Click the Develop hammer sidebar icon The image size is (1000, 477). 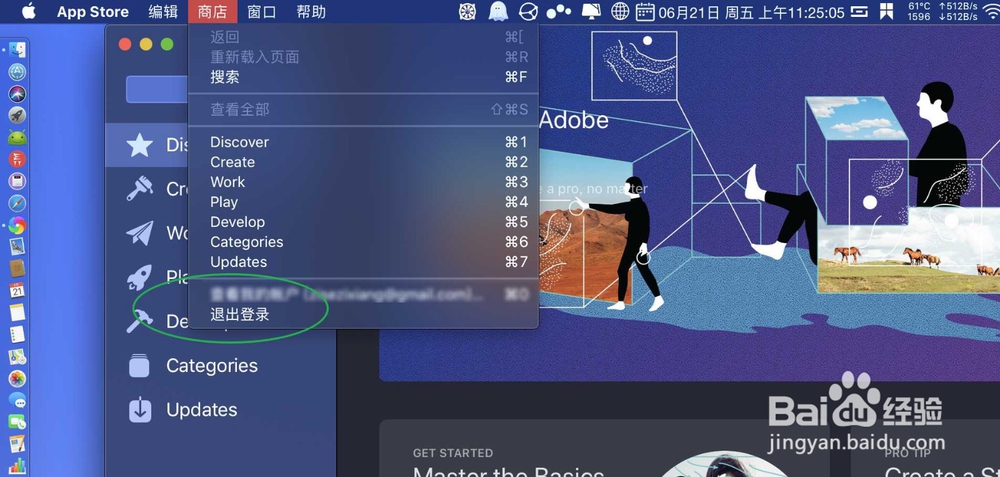pos(138,321)
